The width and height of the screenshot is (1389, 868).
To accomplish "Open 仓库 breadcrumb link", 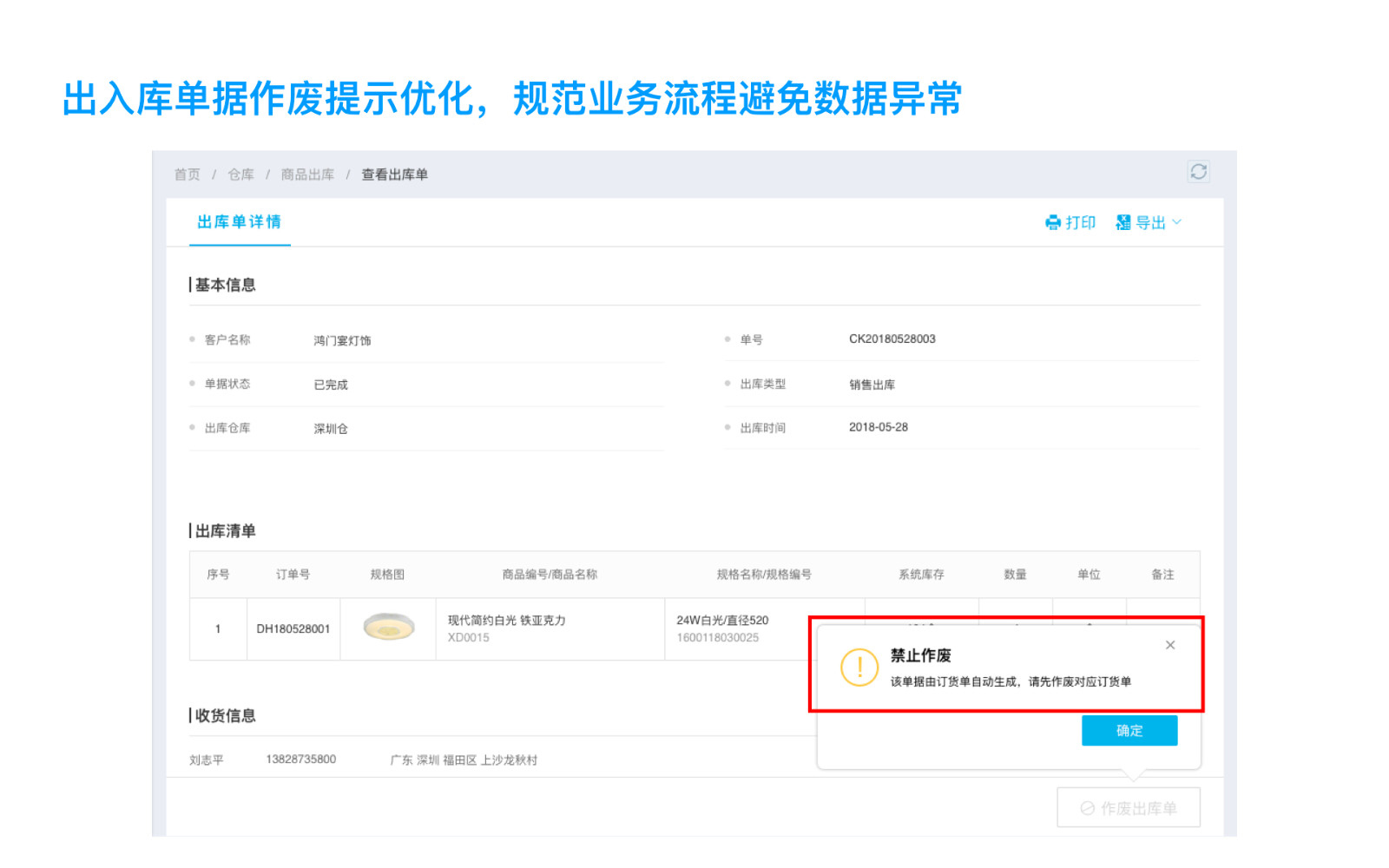I will (x=240, y=174).
